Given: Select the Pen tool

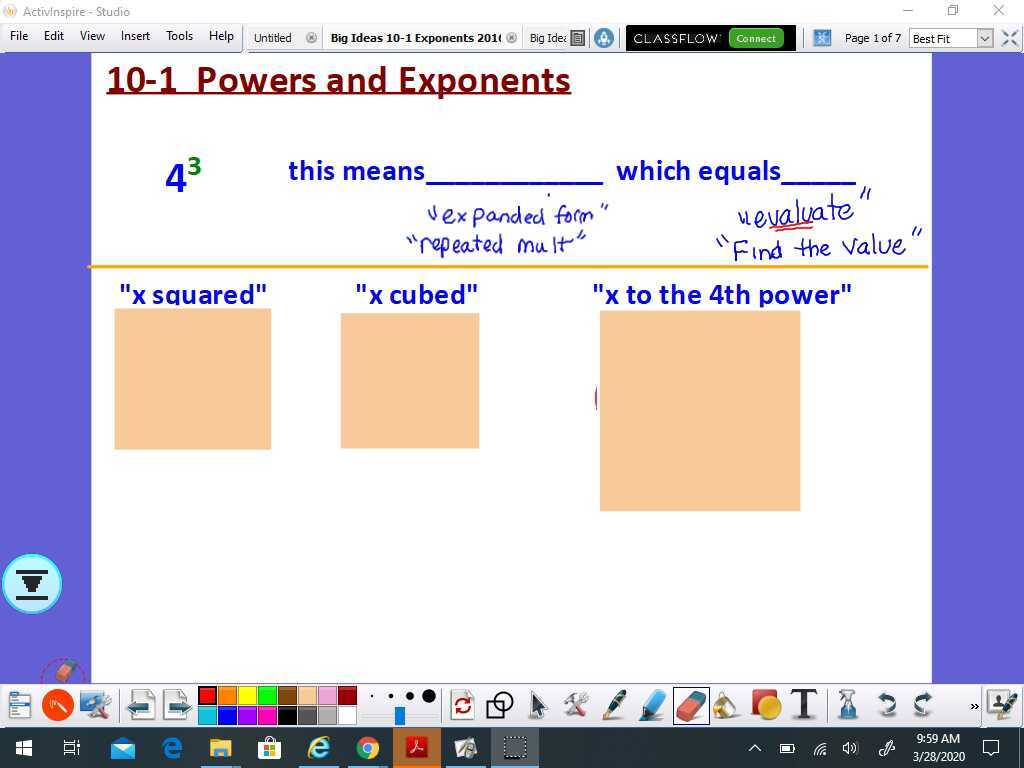Looking at the screenshot, I should coord(613,706).
